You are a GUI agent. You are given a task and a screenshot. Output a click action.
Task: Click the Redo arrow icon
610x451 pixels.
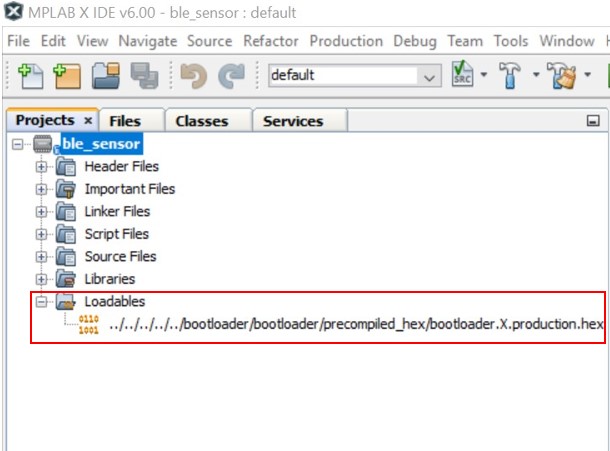(x=232, y=76)
